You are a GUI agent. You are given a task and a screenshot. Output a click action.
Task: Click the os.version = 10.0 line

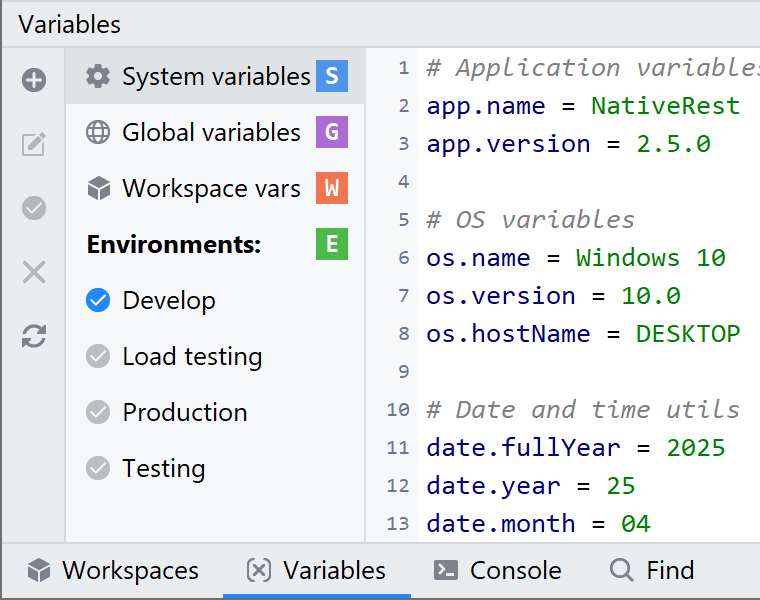click(x=554, y=296)
